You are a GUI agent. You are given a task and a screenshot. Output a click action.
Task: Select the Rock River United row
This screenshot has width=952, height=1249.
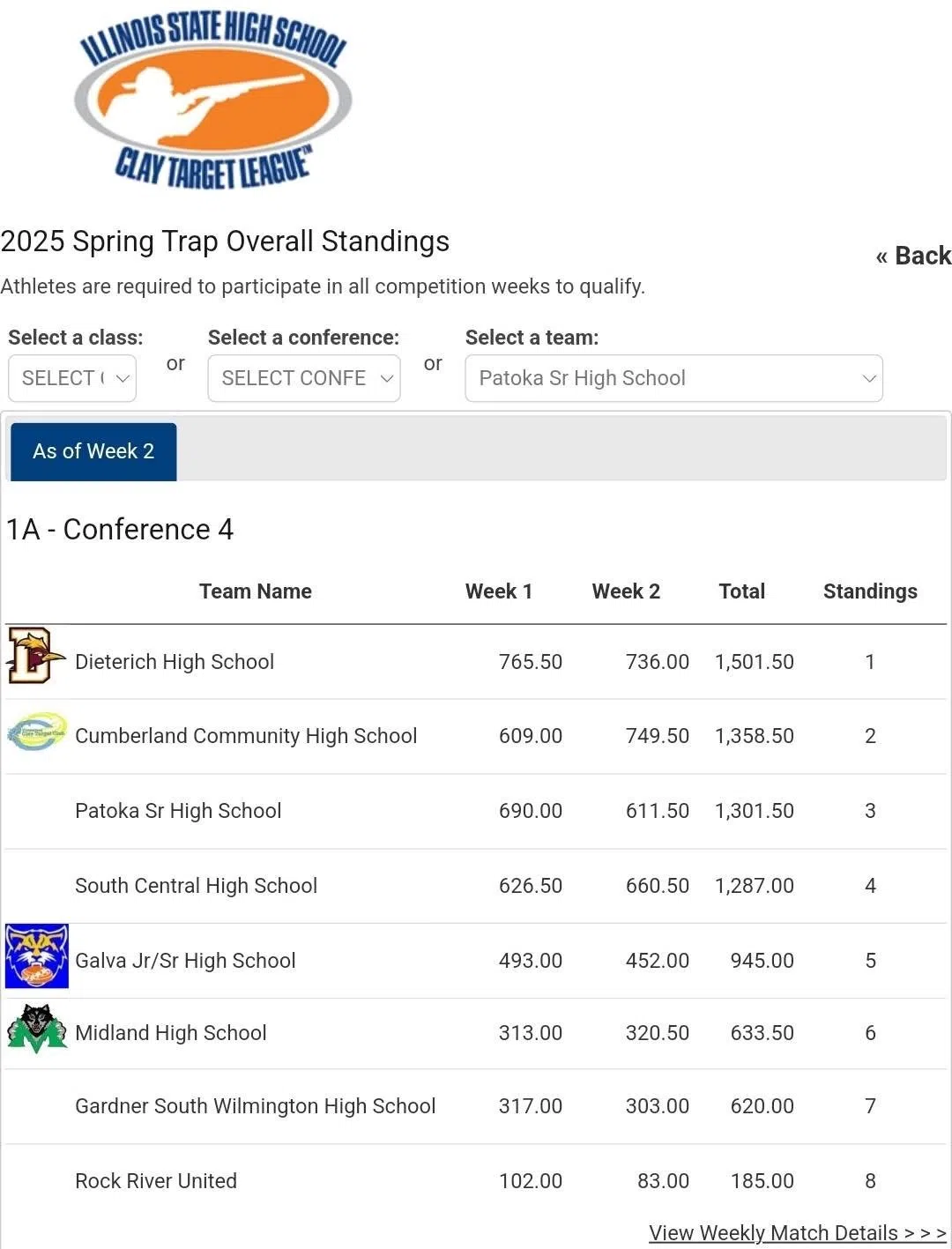(476, 1181)
